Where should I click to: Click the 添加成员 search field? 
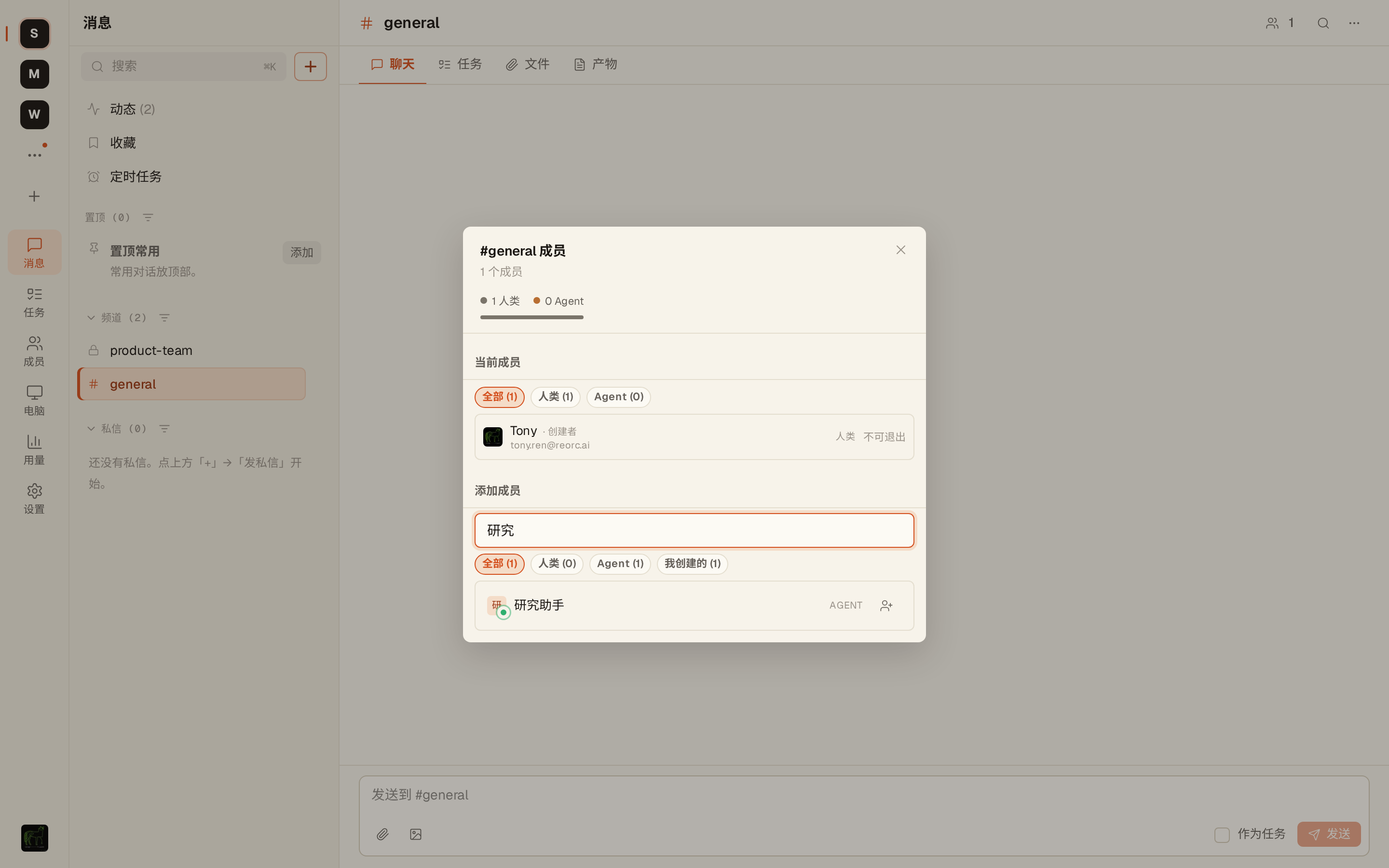click(x=694, y=530)
